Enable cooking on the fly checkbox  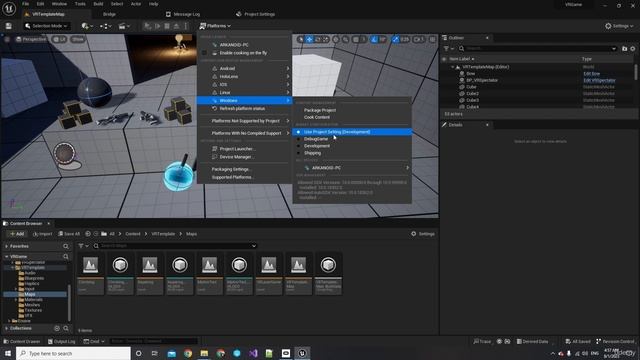pyautogui.click(x=204, y=53)
